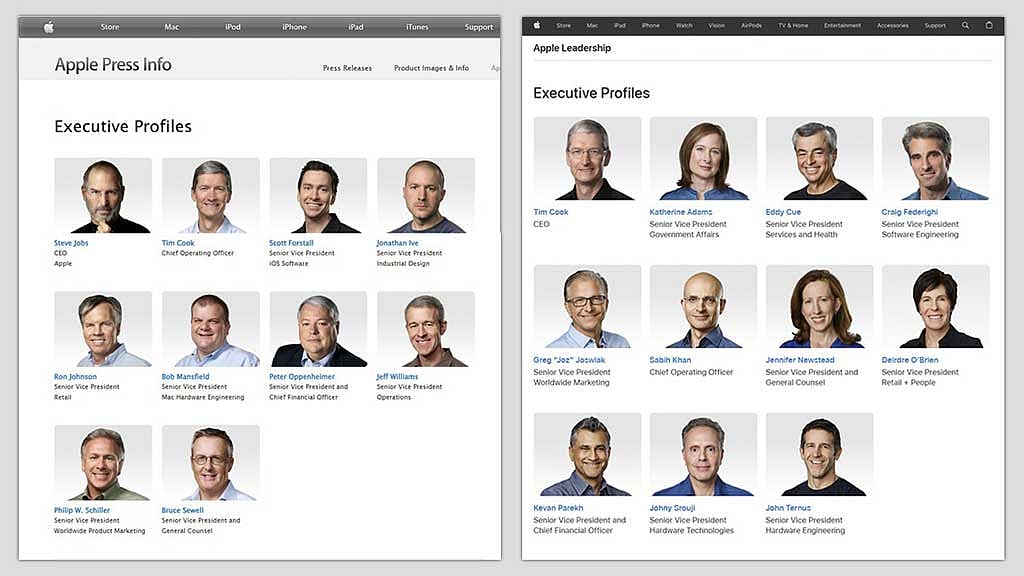The image size is (1024, 576).
Task: Click Tim Cook Chief Operating Officer portrait
Action: [x=210, y=195]
